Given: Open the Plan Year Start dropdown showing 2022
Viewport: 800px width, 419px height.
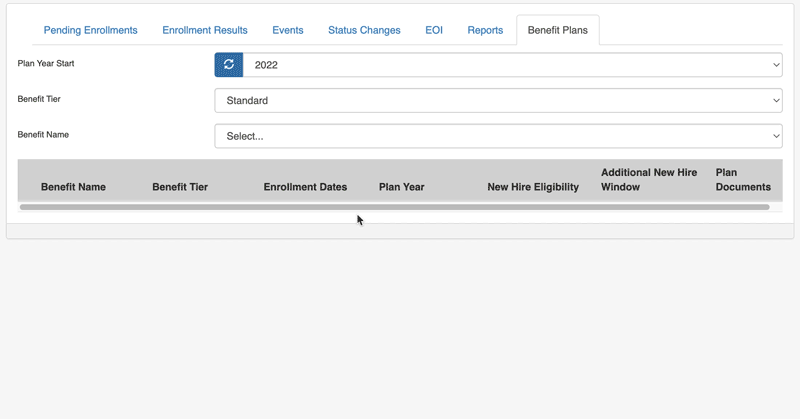Looking at the screenshot, I should point(512,65).
